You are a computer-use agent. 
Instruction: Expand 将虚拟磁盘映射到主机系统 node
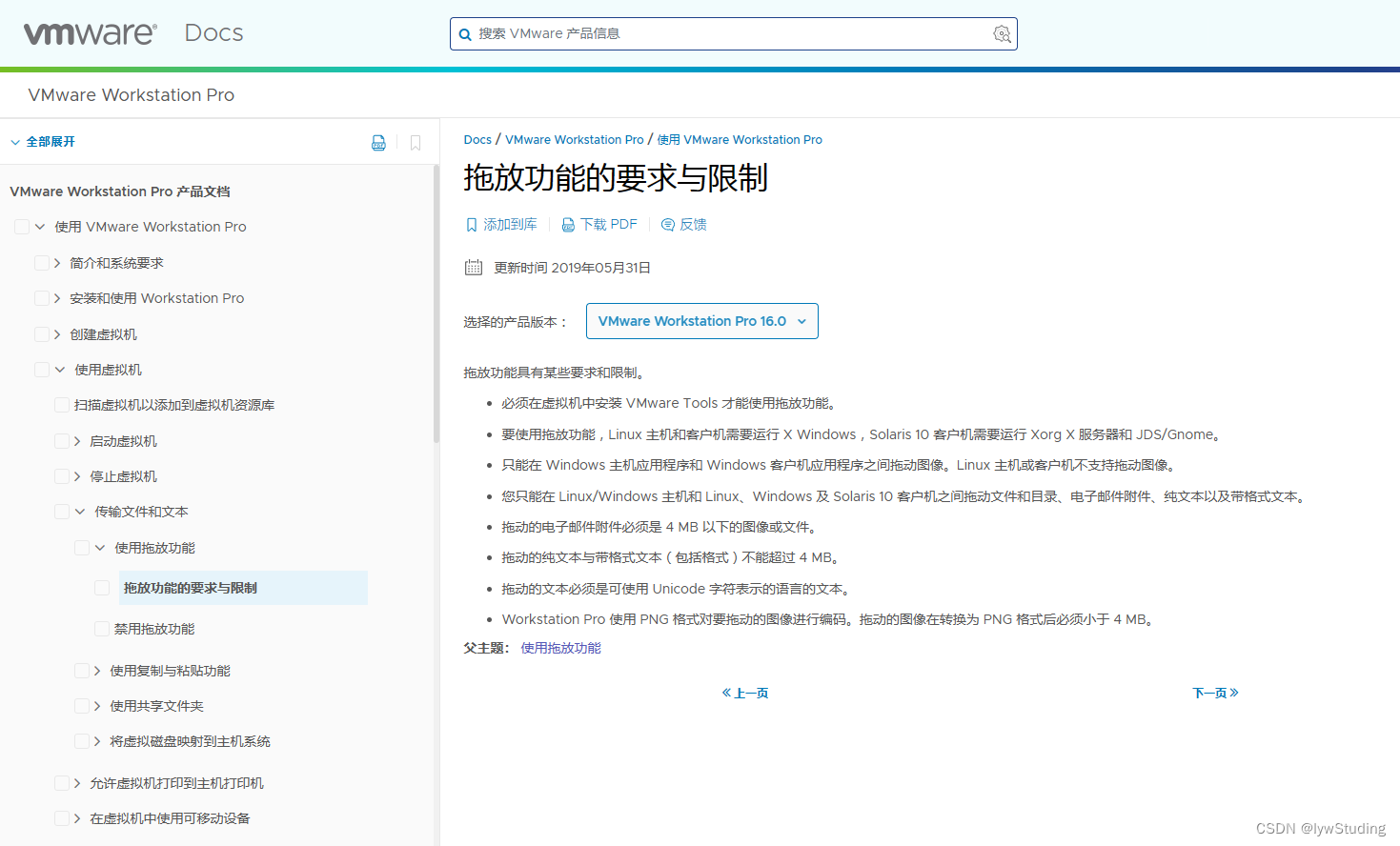(97, 741)
